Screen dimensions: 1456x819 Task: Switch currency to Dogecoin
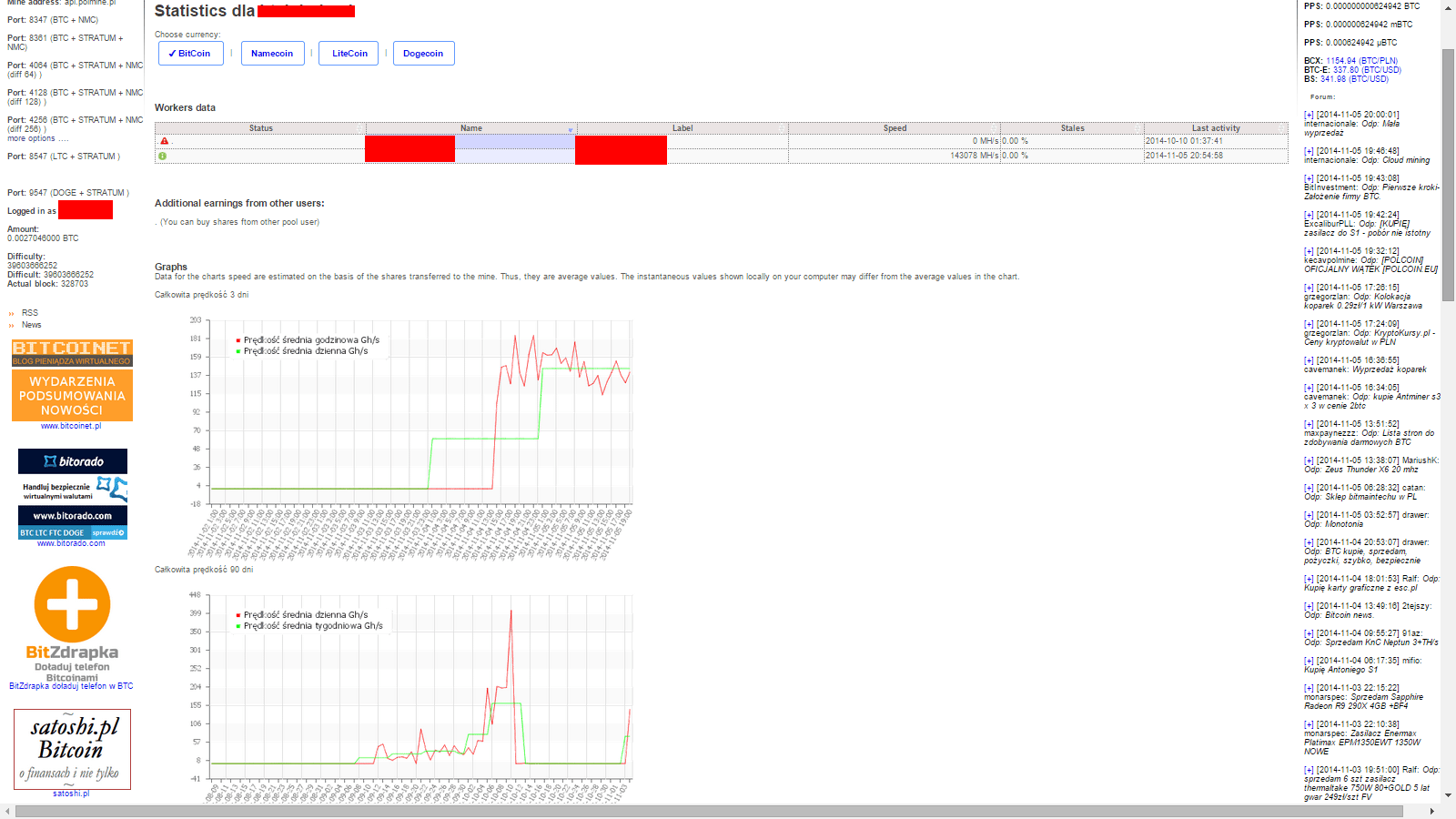click(x=423, y=54)
